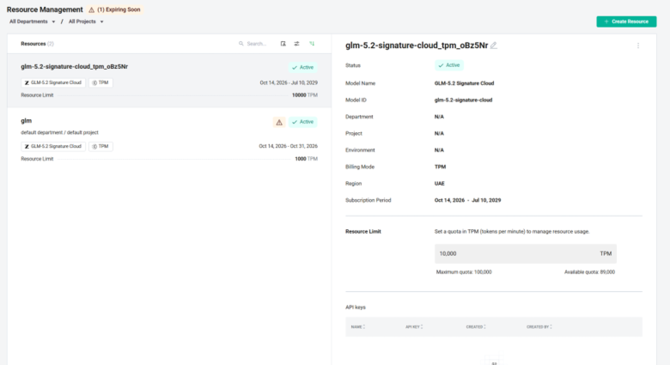Select the glm resource in the list
The width and height of the screenshot is (670, 365).
pos(169,139)
